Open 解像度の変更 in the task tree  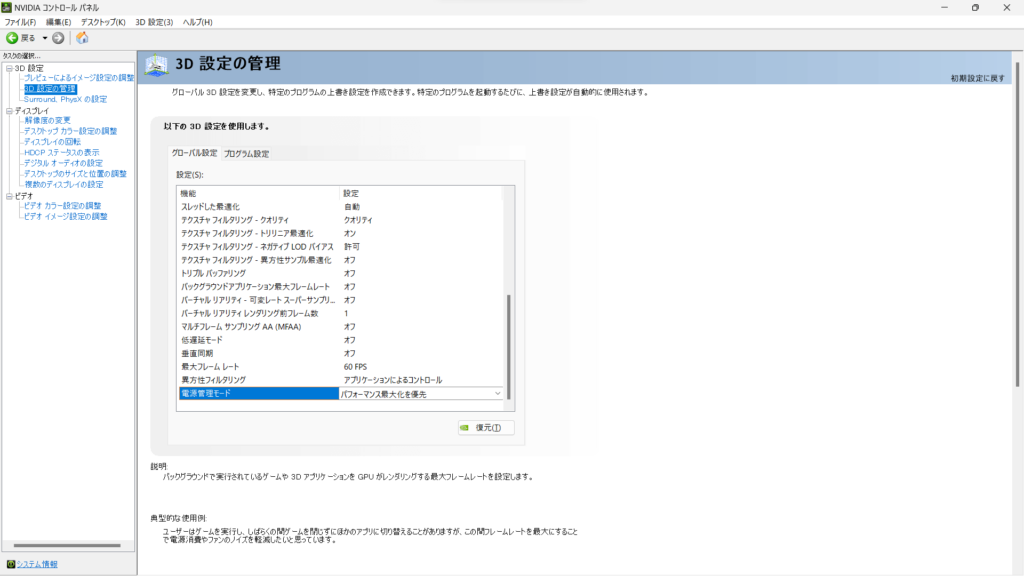coord(47,120)
